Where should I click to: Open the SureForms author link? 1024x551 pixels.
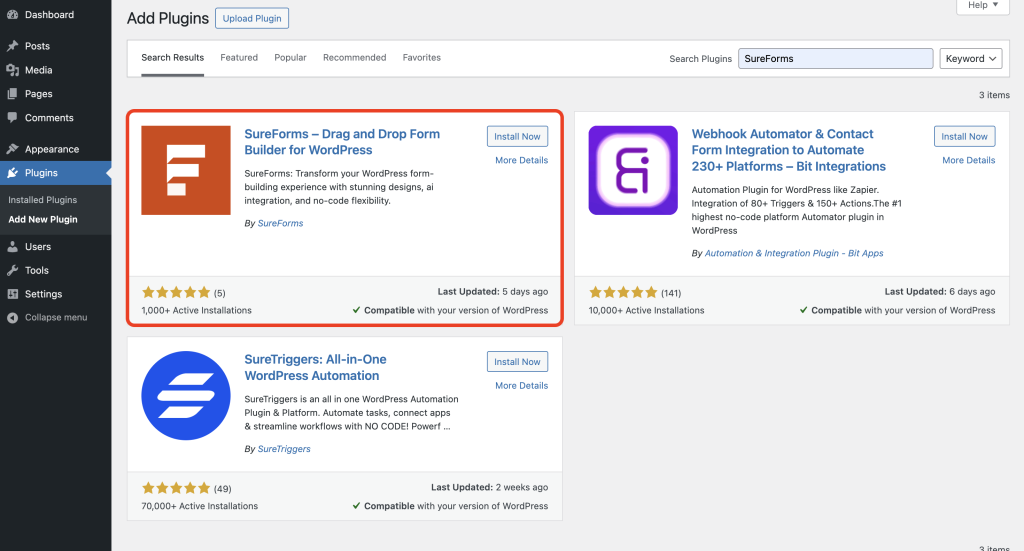(280, 223)
